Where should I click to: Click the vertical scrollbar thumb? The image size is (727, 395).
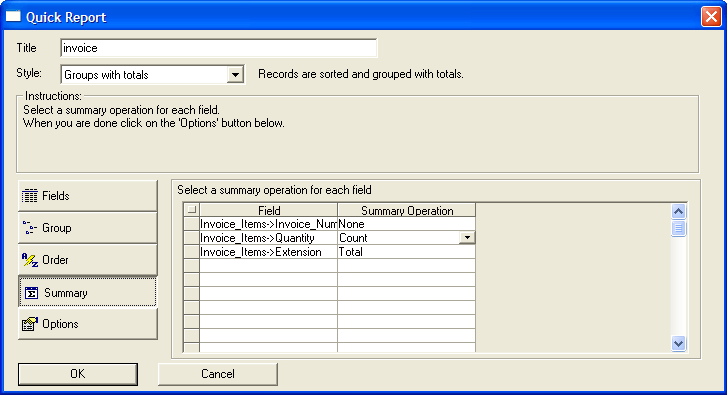678,228
